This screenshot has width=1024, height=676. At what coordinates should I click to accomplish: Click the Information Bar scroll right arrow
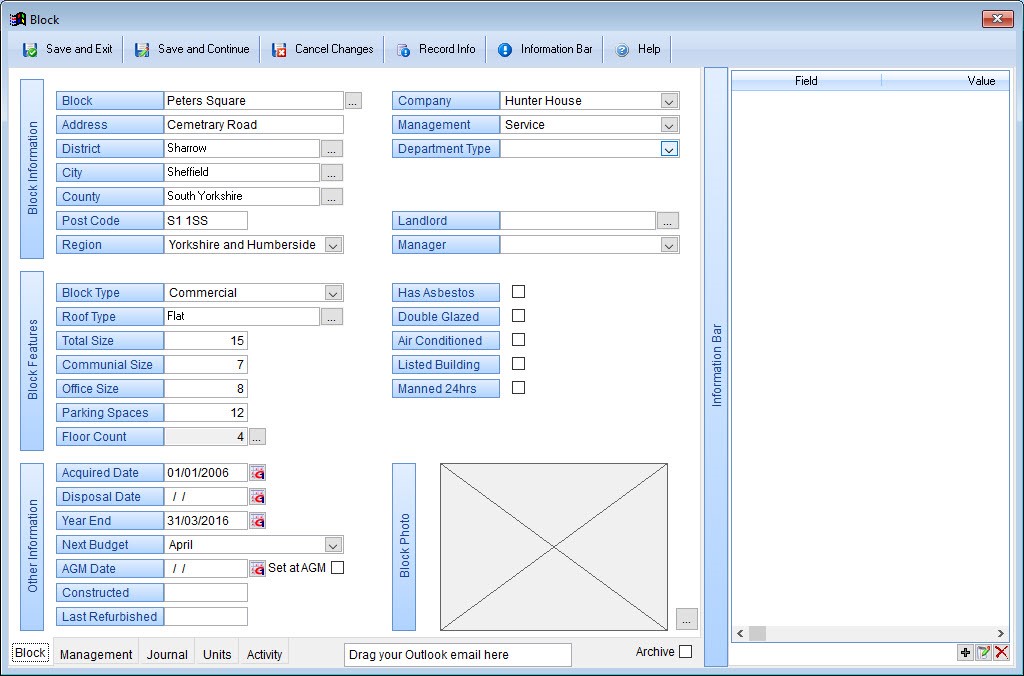[x=1000, y=633]
